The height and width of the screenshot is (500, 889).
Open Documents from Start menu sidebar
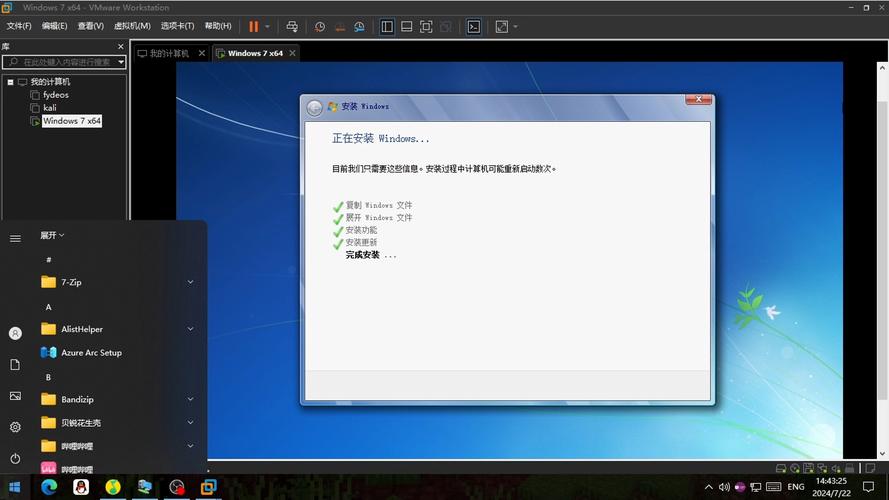tap(15, 365)
